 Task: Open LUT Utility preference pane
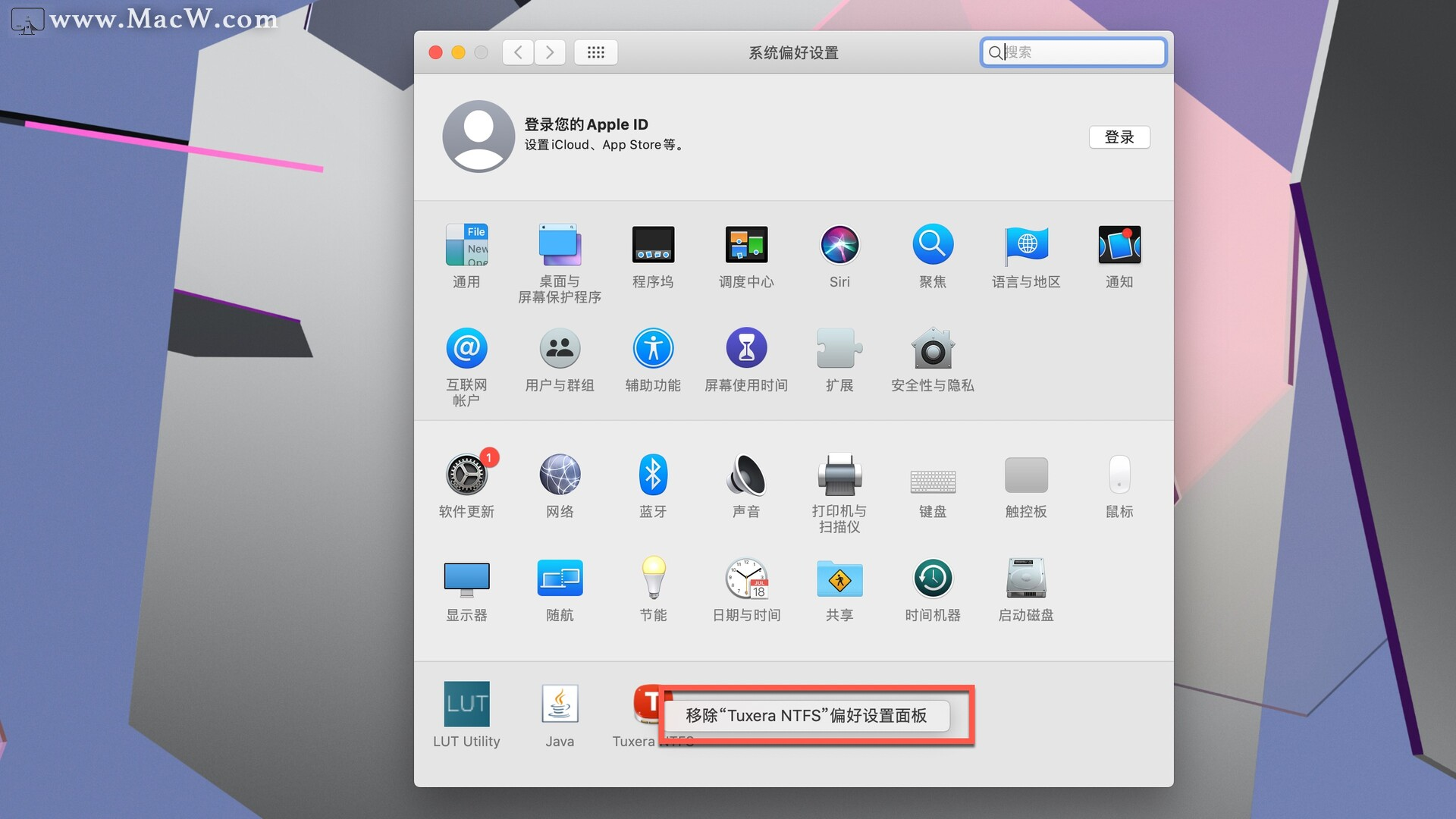point(466,704)
